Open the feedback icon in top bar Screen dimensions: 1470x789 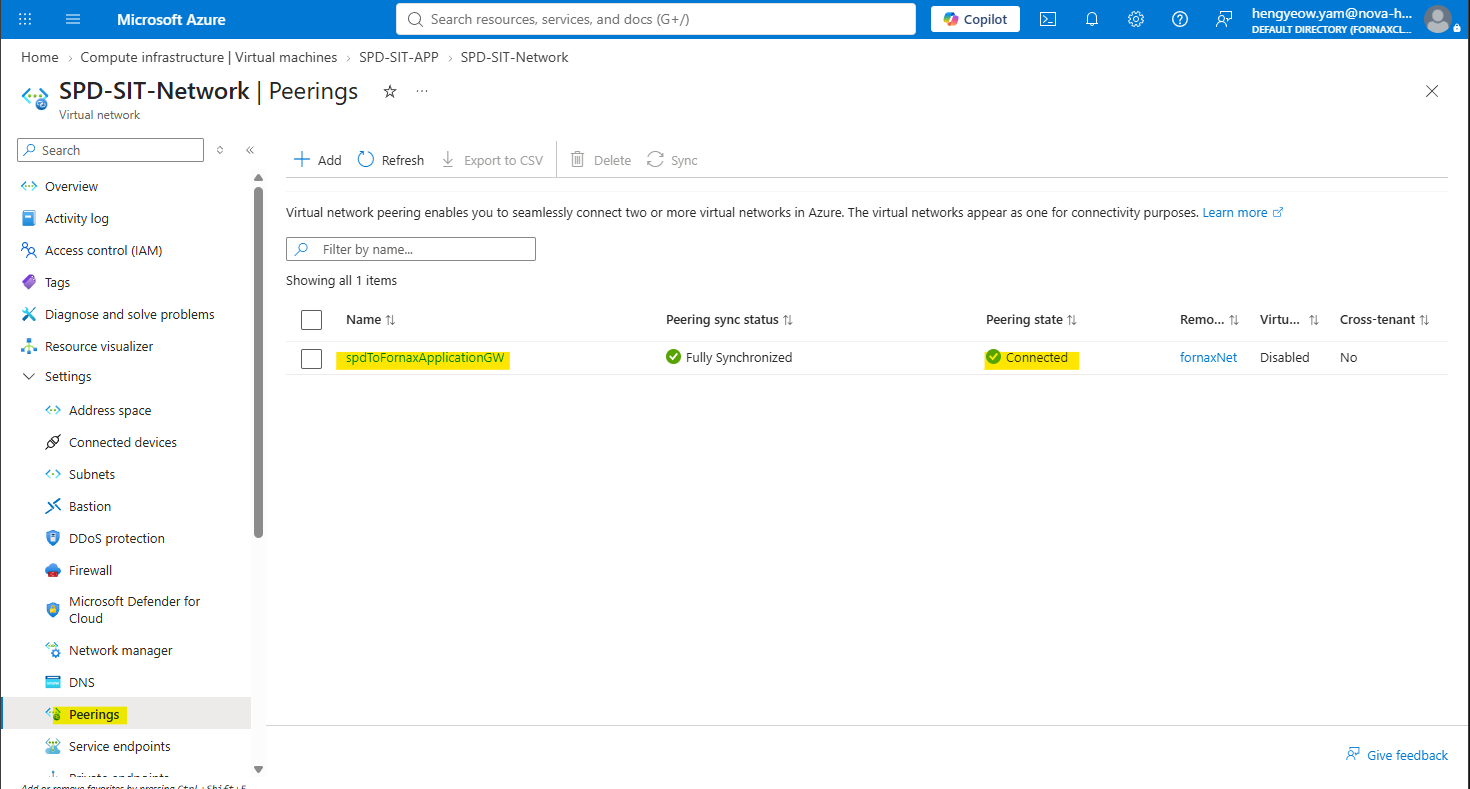coord(1224,19)
